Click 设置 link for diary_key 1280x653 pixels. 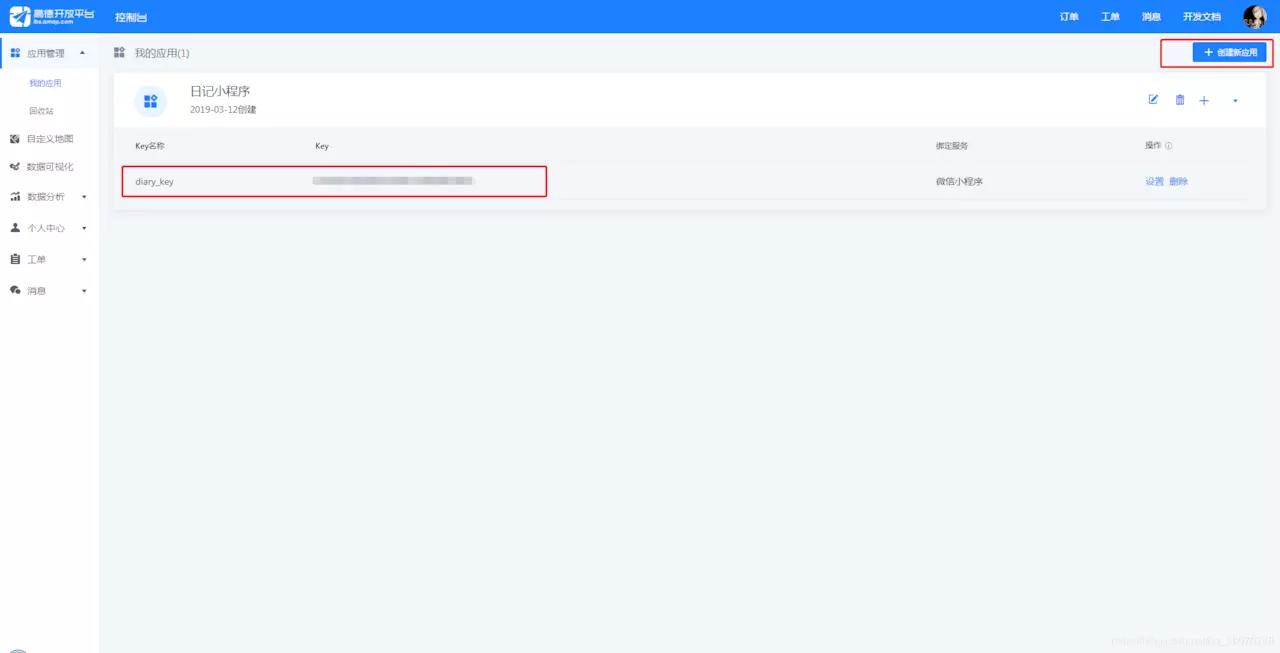(x=1154, y=181)
